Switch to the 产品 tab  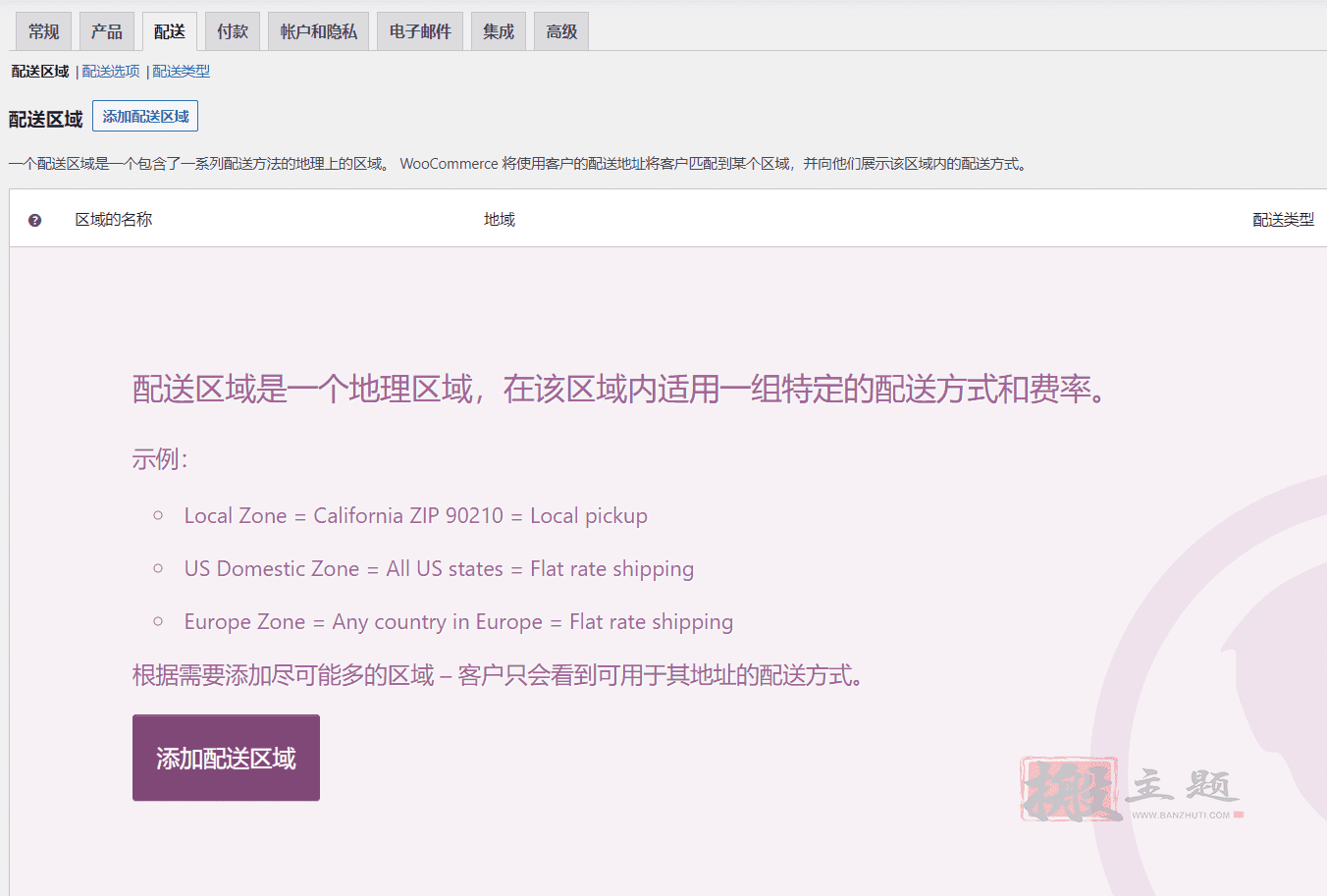(106, 31)
